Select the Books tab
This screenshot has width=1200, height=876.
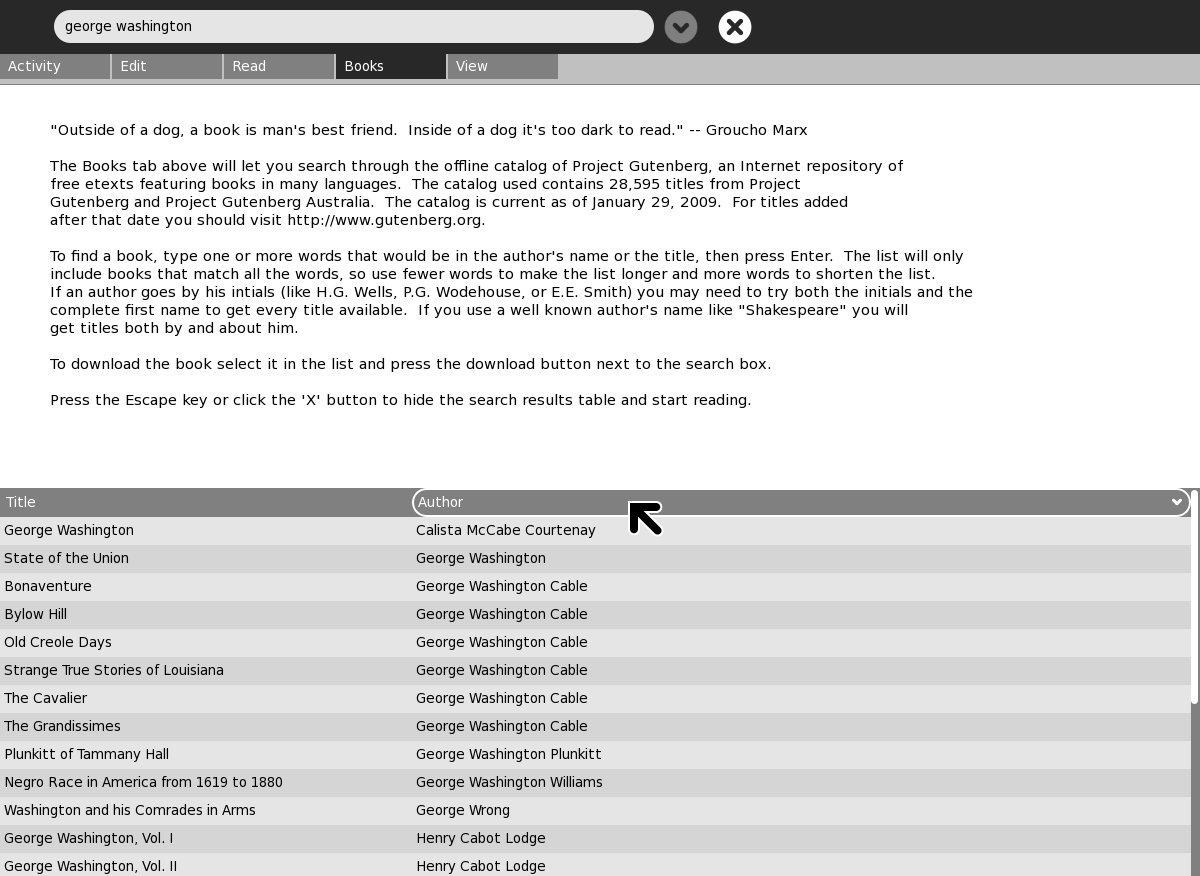(390, 66)
